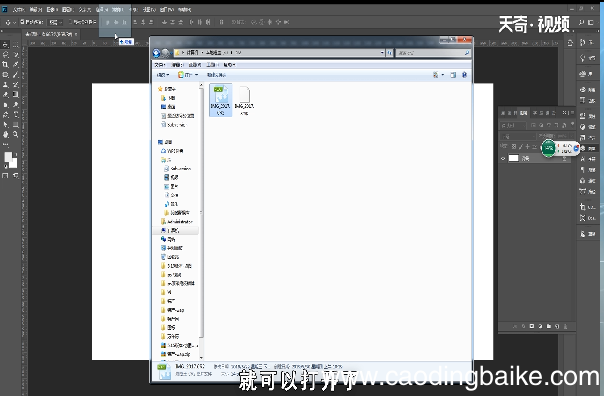Viewport: 604px width, 396px height.
Task: Open Photoshop search magnifier at top right
Action: 581,22
